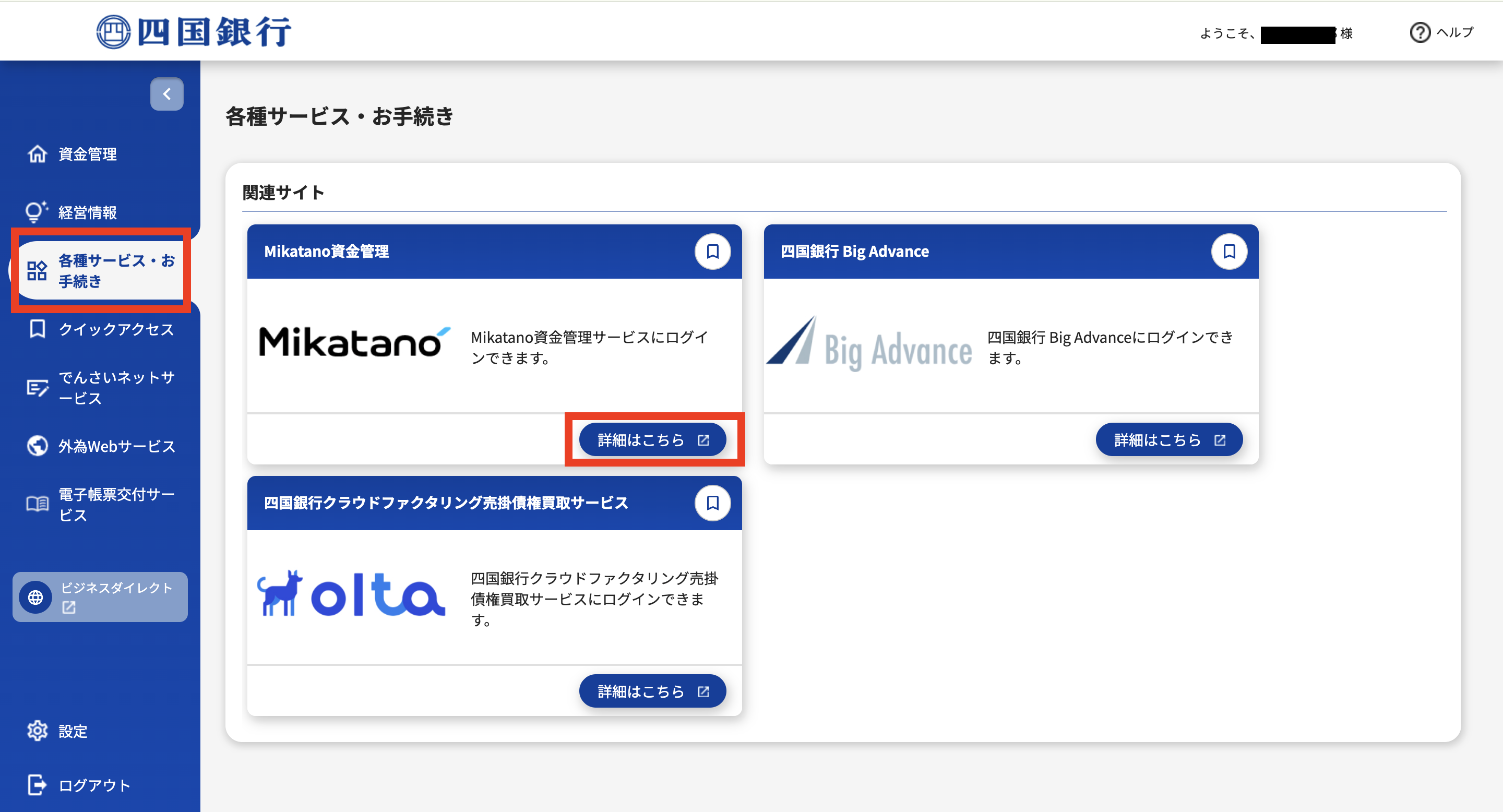Click the book icon beside 電子帳票交付サービス
Screen dimensions: 1503x812
click(38, 504)
